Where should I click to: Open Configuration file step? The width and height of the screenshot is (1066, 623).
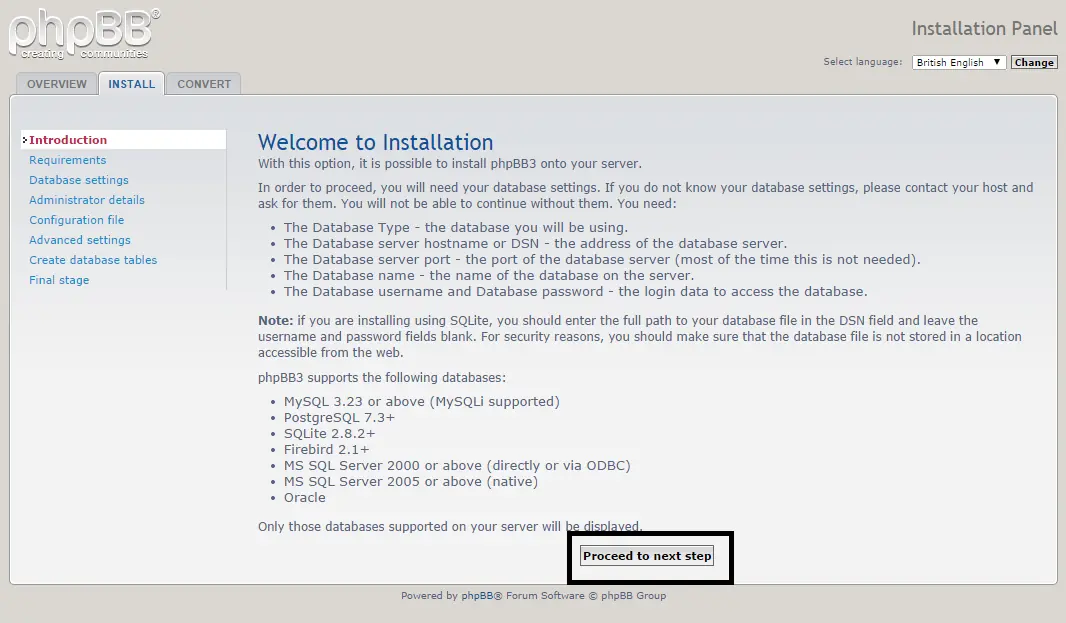click(x=76, y=220)
